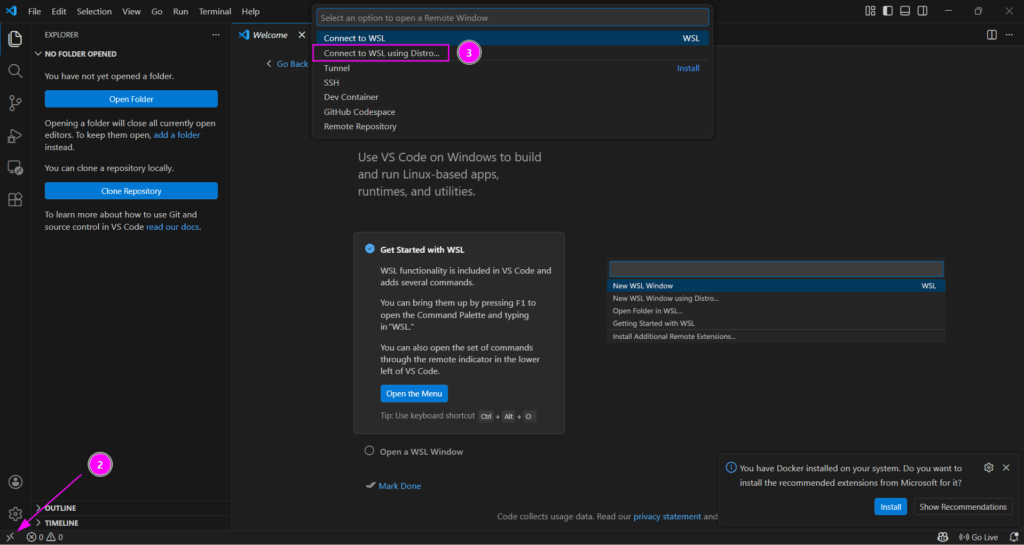The height and width of the screenshot is (545, 1024).
Task: Open the Edit menu
Action: pyautogui.click(x=59, y=11)
